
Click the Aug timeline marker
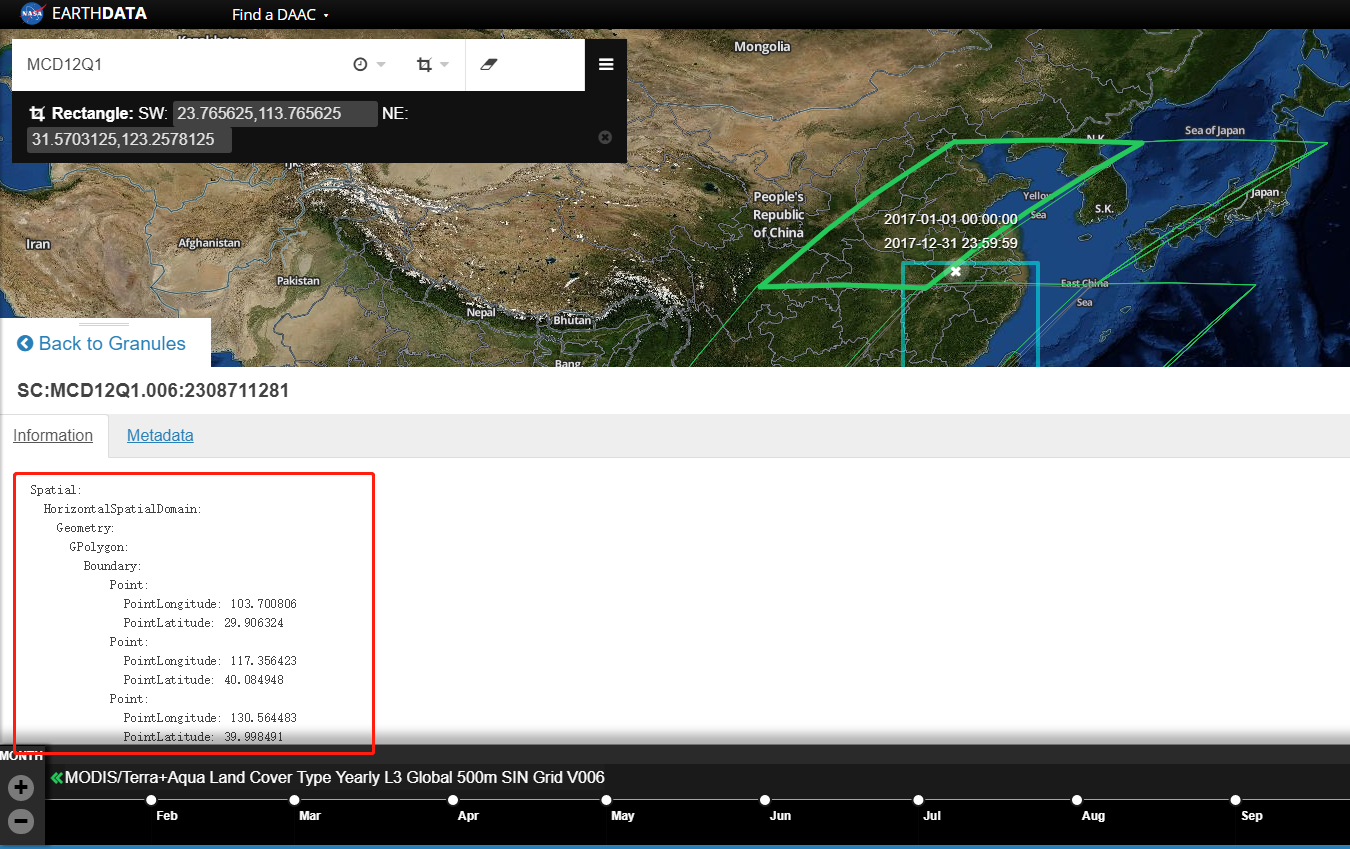coord(1077,800)
